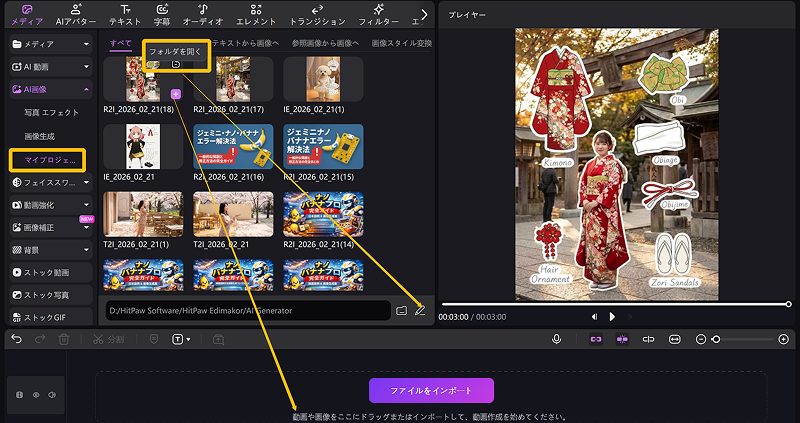Click the pencil edit icon beside path field
Viewport: 800px width, 423px height.
pos(420,310)
